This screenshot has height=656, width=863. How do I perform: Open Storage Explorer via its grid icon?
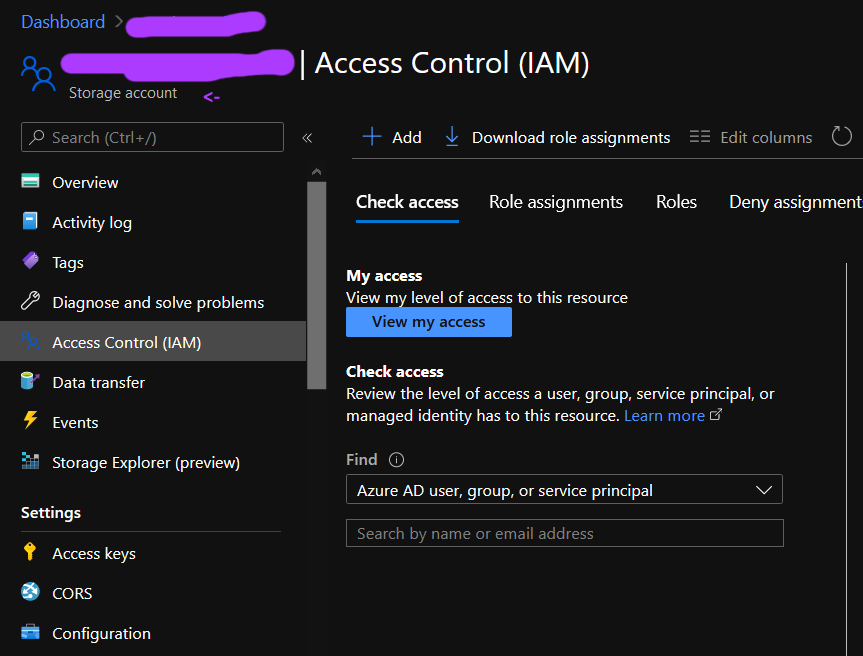(30, 461)
